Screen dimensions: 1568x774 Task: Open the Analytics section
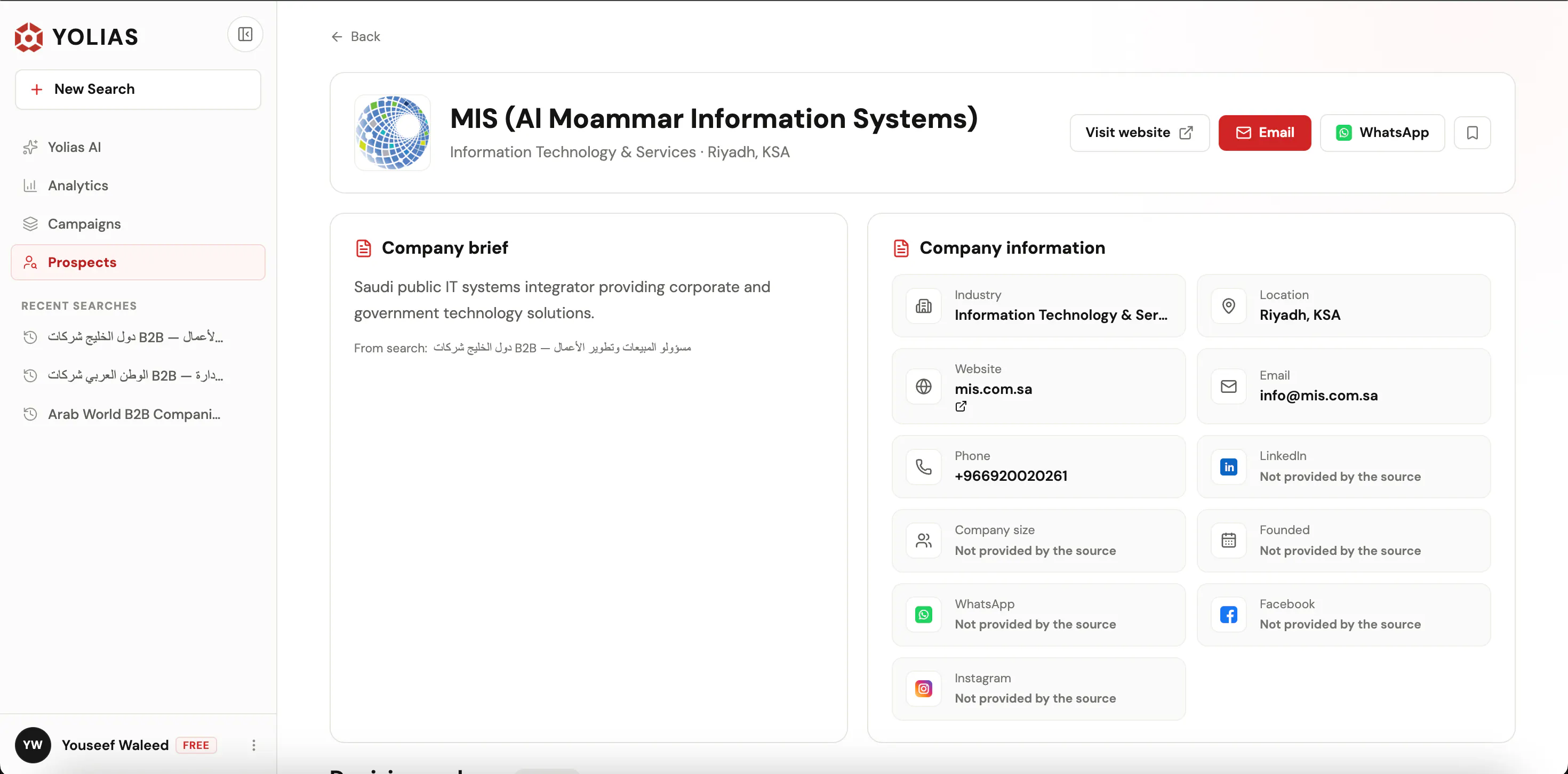coord(138,186)
